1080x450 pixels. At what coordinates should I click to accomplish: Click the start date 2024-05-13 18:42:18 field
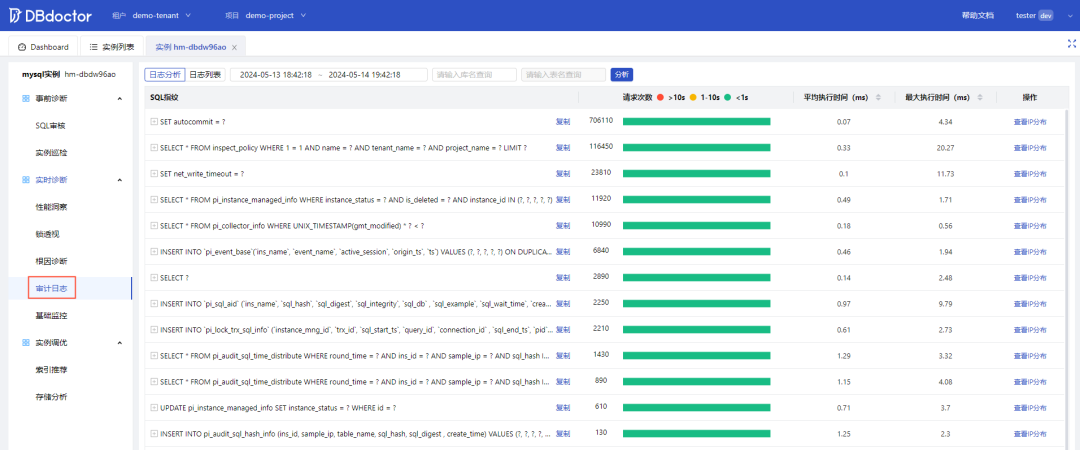[x=276, y=74]
